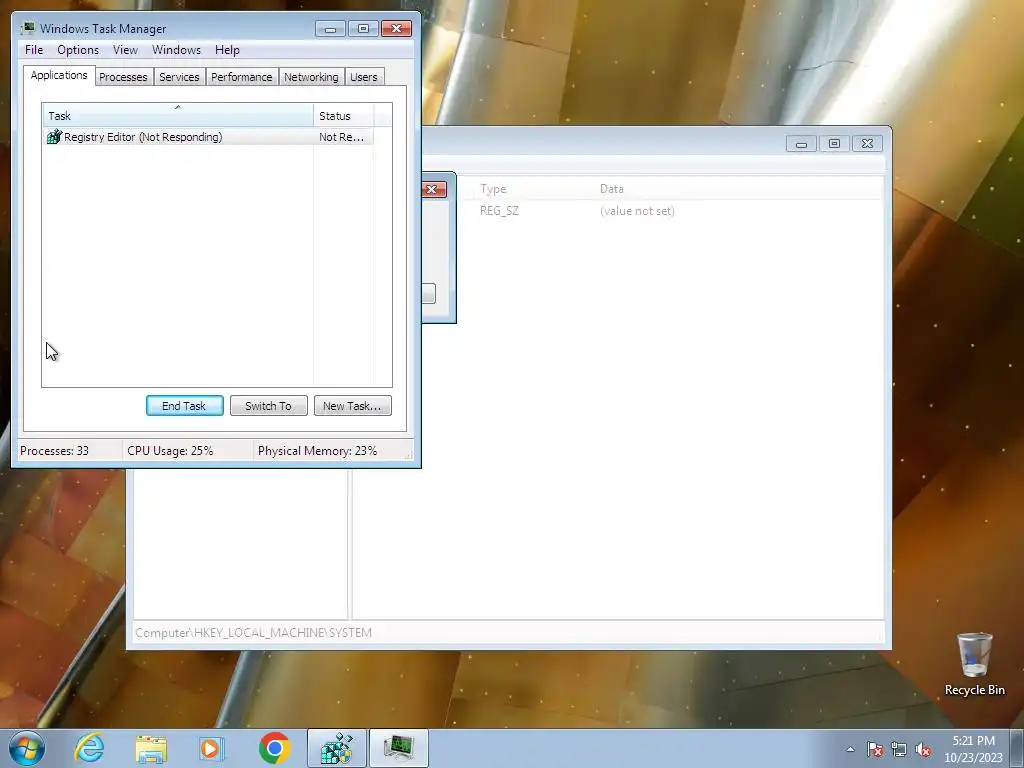Switch to the Processes tab
This screenshot has height=768, width=1024.
[x=123, y=77]
